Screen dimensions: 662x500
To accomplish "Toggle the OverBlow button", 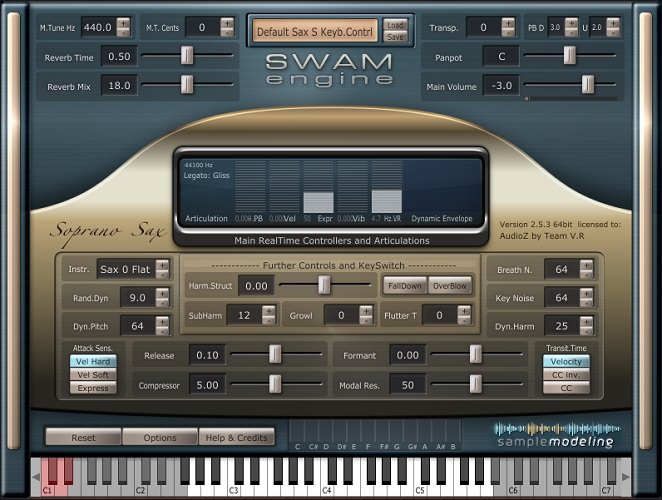I will click(450, 286).
